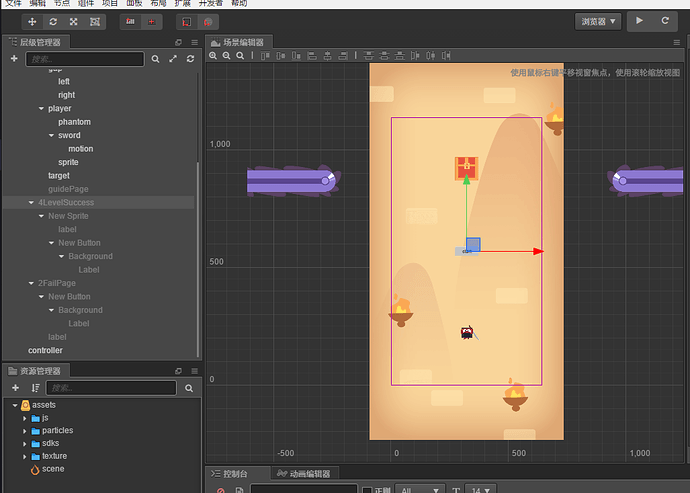The image size is (690, 493).
Task: Add a new node in hierarchy panel
Action: point(14,60)
